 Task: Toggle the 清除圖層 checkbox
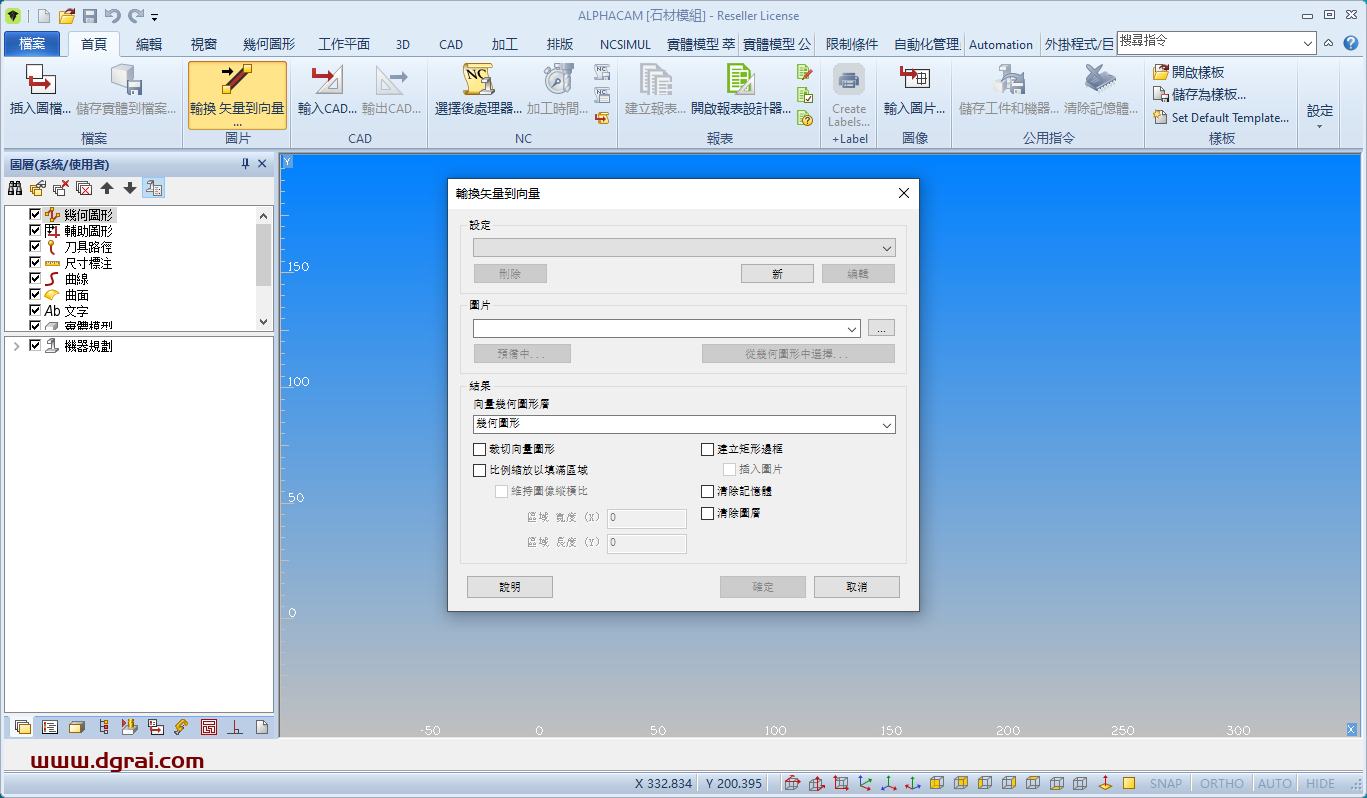pyautogui.click(x=707, y=513)
